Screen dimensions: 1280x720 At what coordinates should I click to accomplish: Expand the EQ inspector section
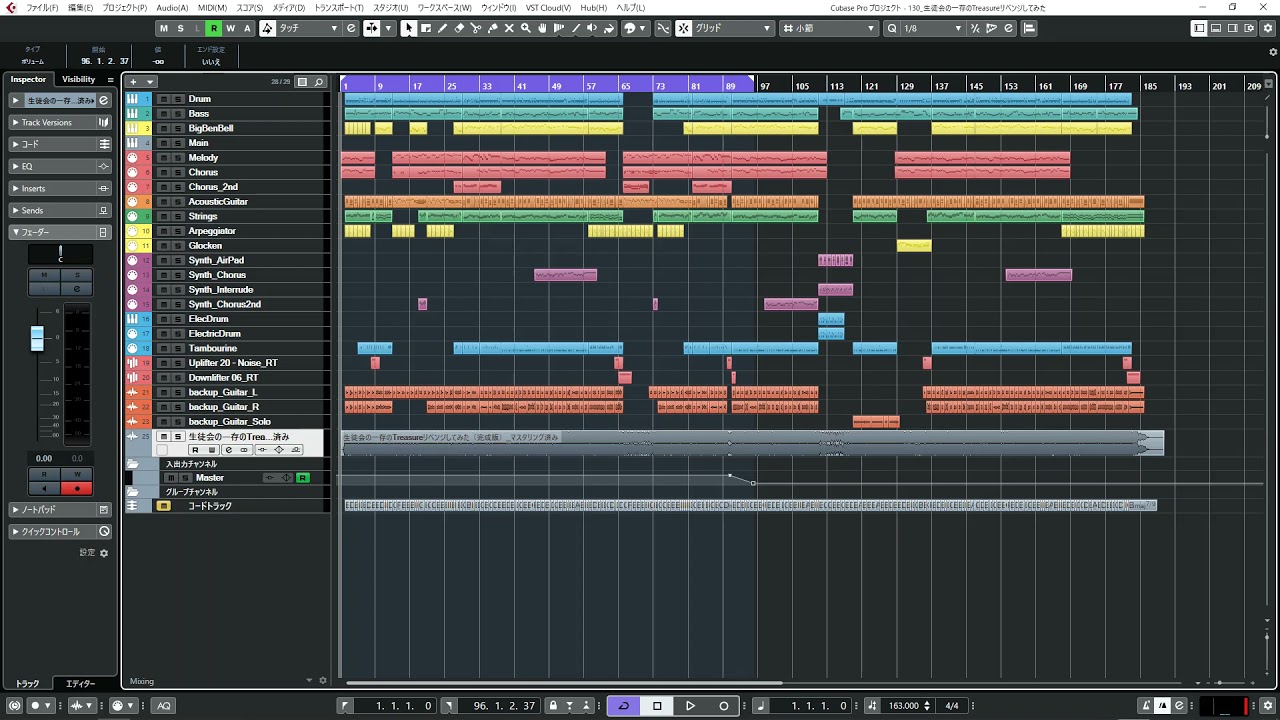28,166
